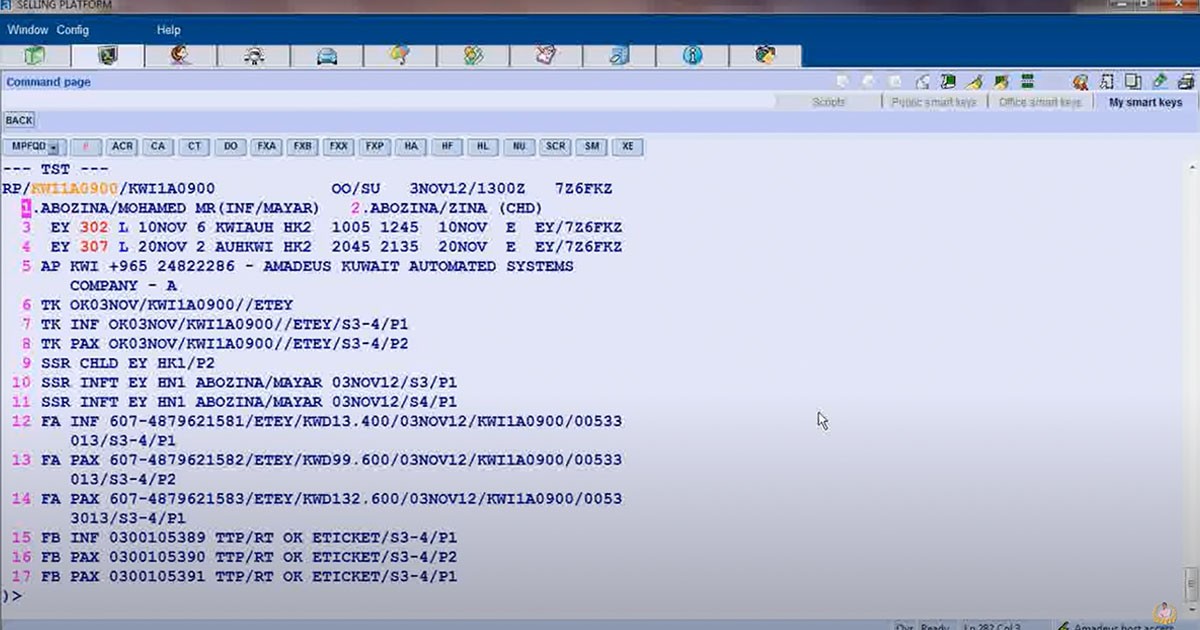This screenshot has width=1200, height=630.
Task: Click the SCR smart key
Action: pos(555,146)
